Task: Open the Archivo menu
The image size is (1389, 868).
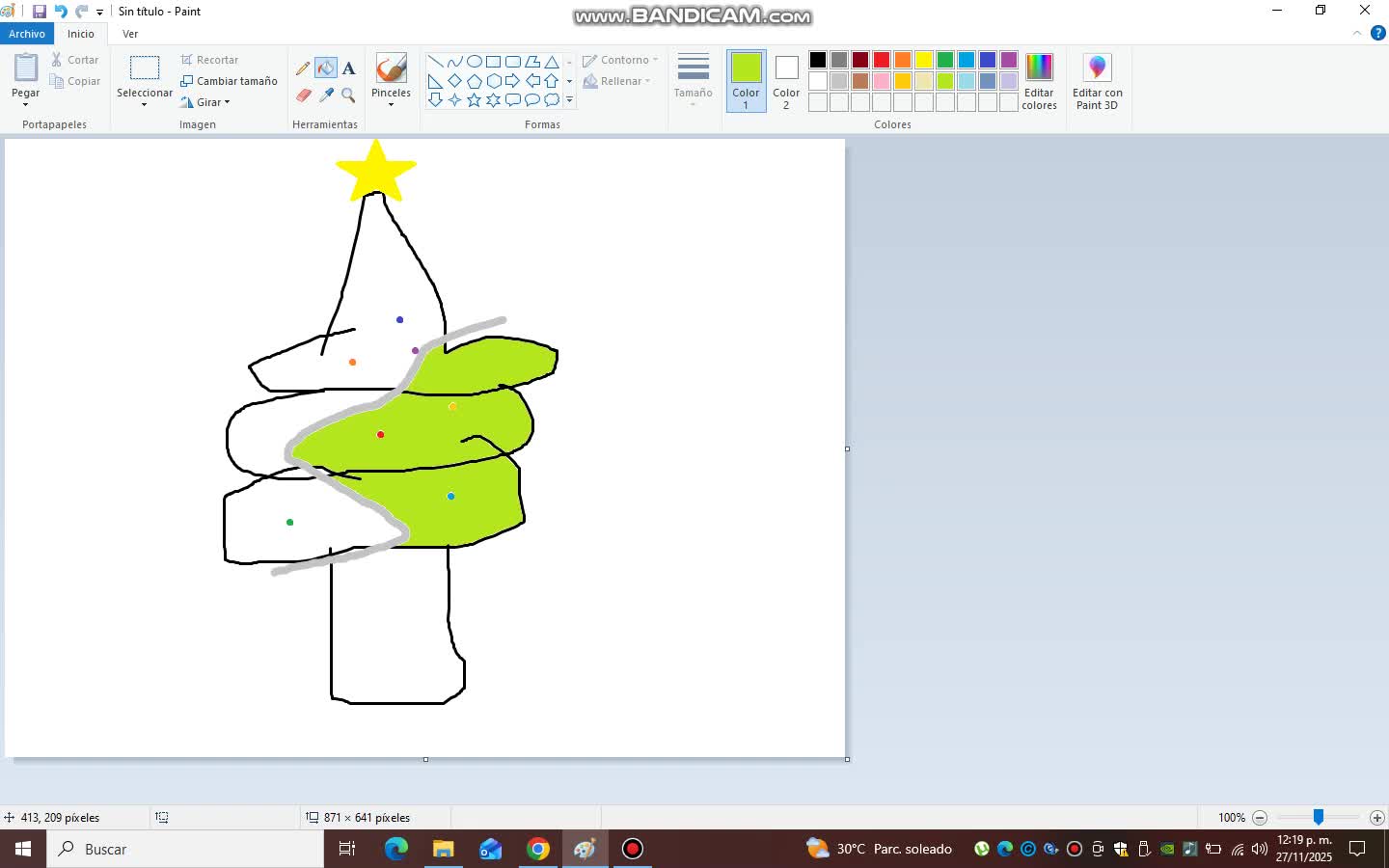Action: 26,34
